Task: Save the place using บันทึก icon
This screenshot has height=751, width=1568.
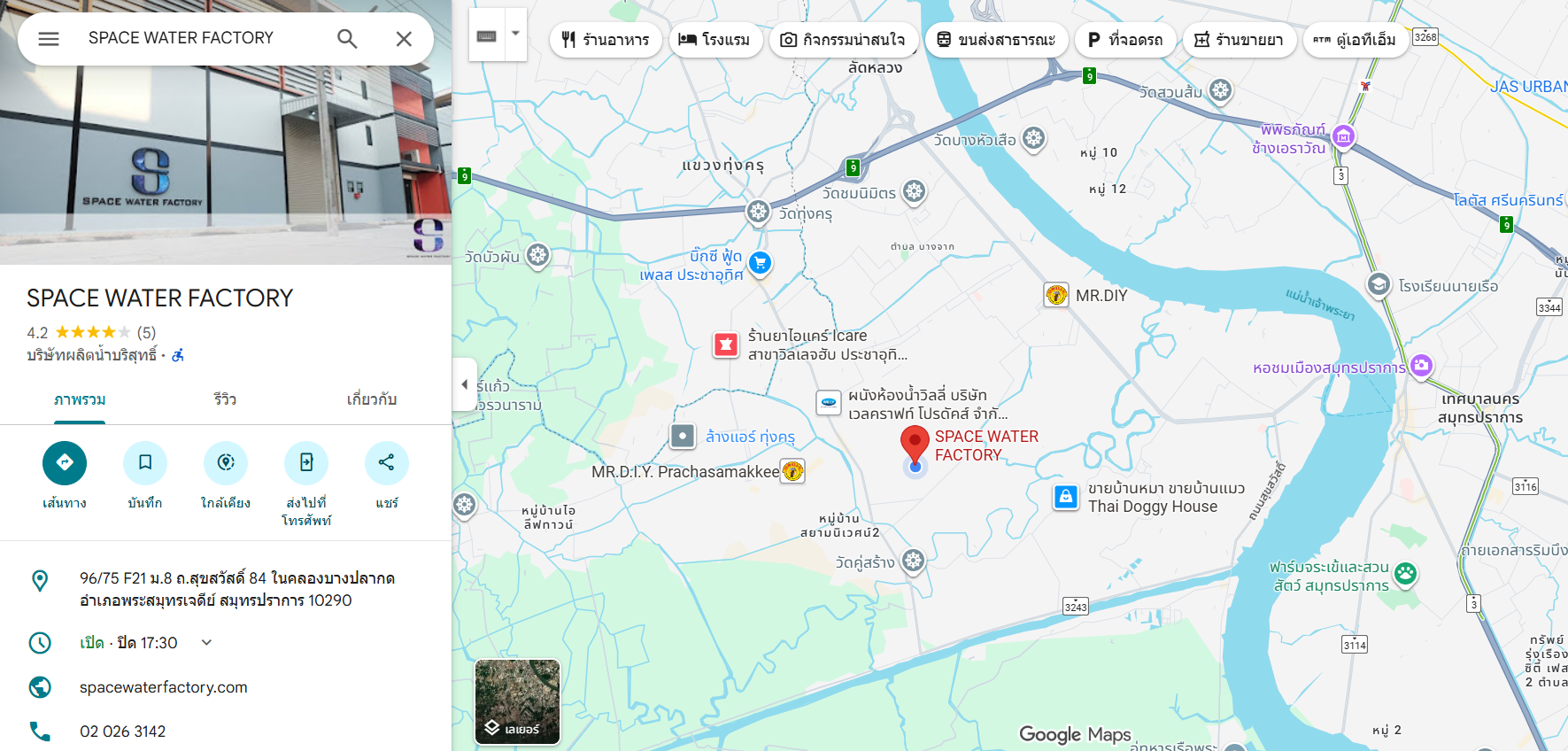Action: 145,462
